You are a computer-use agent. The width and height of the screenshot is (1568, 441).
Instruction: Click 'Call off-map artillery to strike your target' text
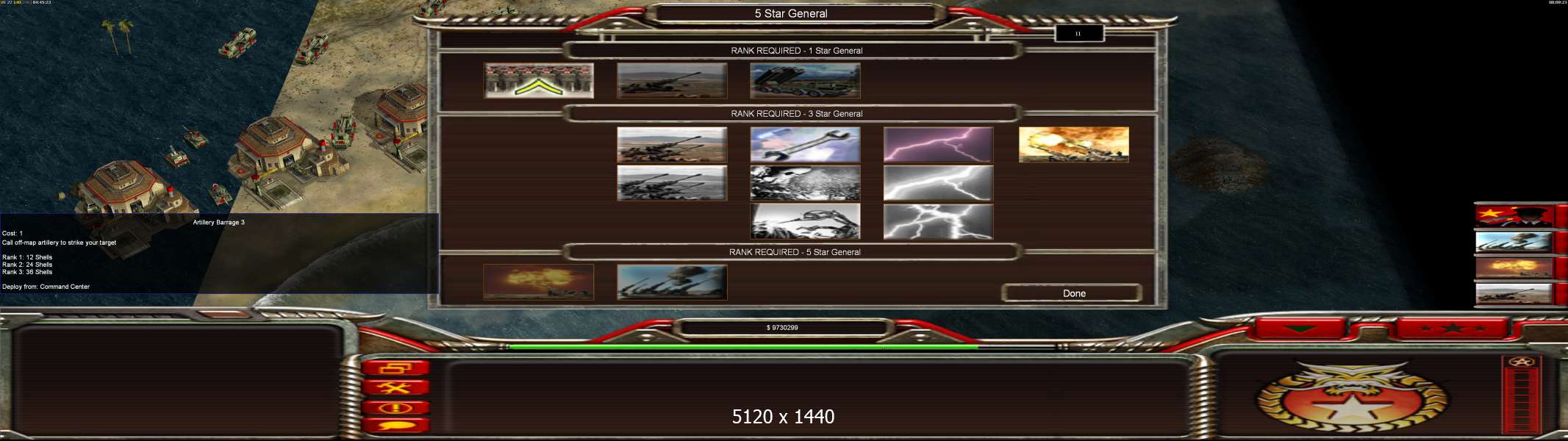59,243
